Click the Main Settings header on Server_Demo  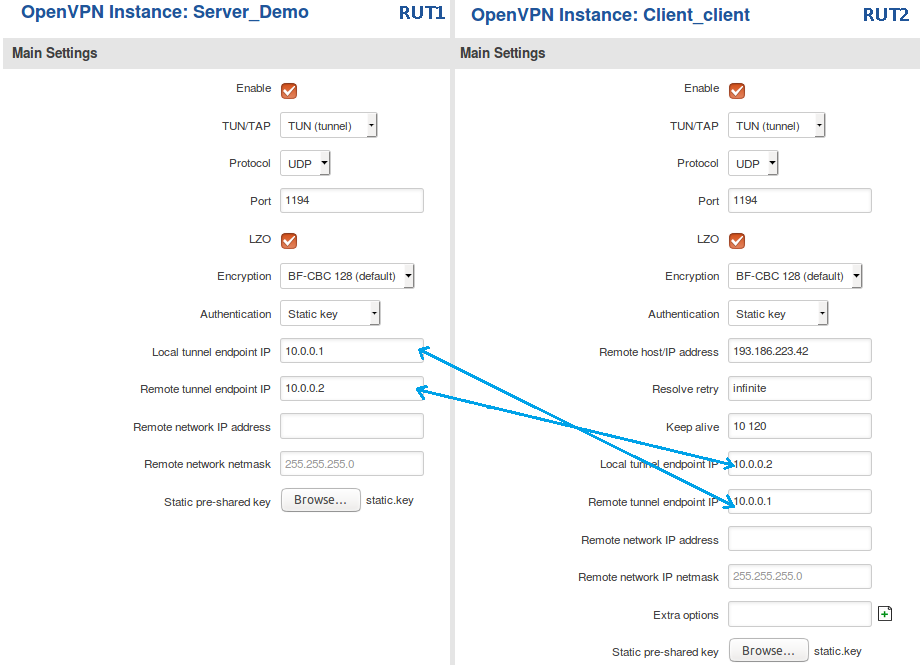(x=52, y=52)
